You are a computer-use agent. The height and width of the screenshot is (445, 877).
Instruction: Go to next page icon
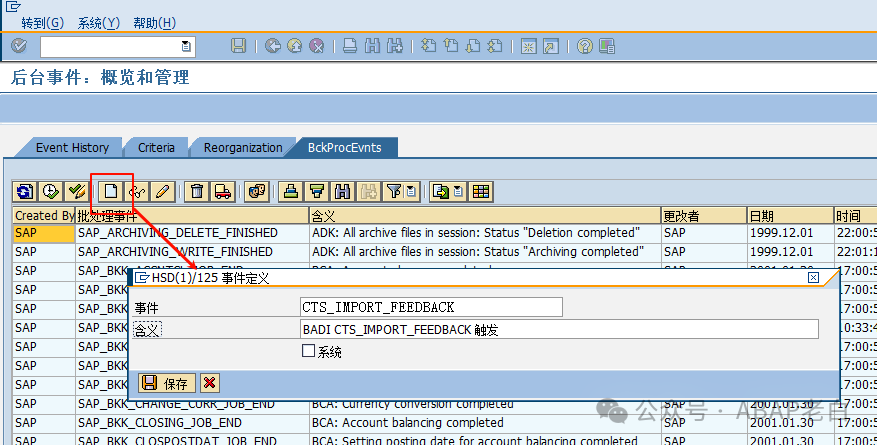473,46
